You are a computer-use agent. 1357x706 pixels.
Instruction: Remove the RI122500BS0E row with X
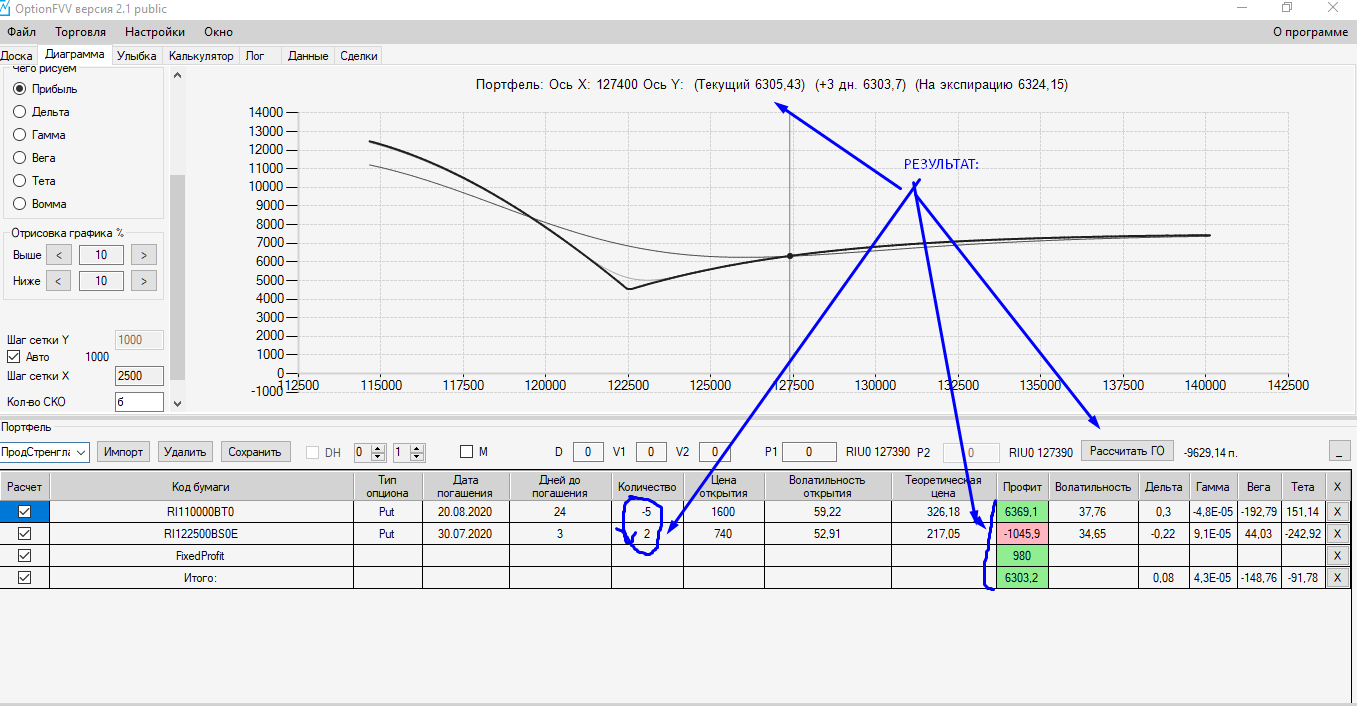coord(1338,534)
